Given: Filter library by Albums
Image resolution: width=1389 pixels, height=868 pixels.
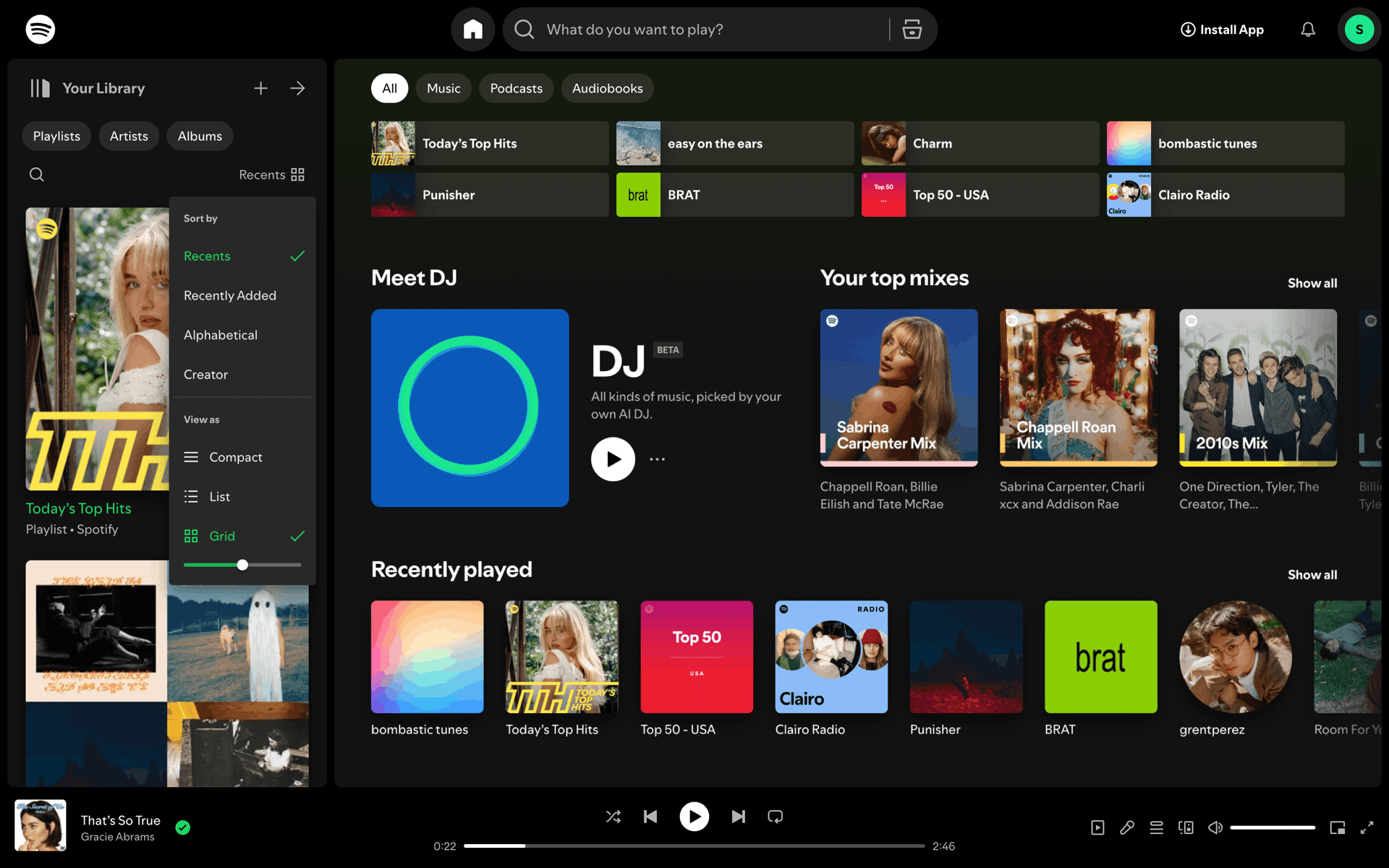Looking at the screenshot, I should pos(200,136).
